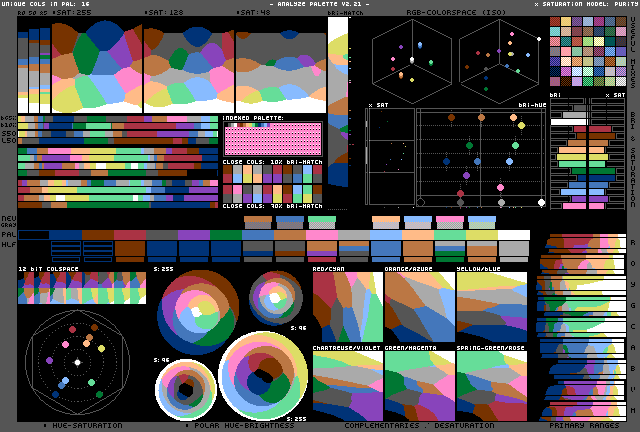The image size is (640, 432).
Task: Click the 'USEFUL MIXES' vertical label
Action: (633, 52)
